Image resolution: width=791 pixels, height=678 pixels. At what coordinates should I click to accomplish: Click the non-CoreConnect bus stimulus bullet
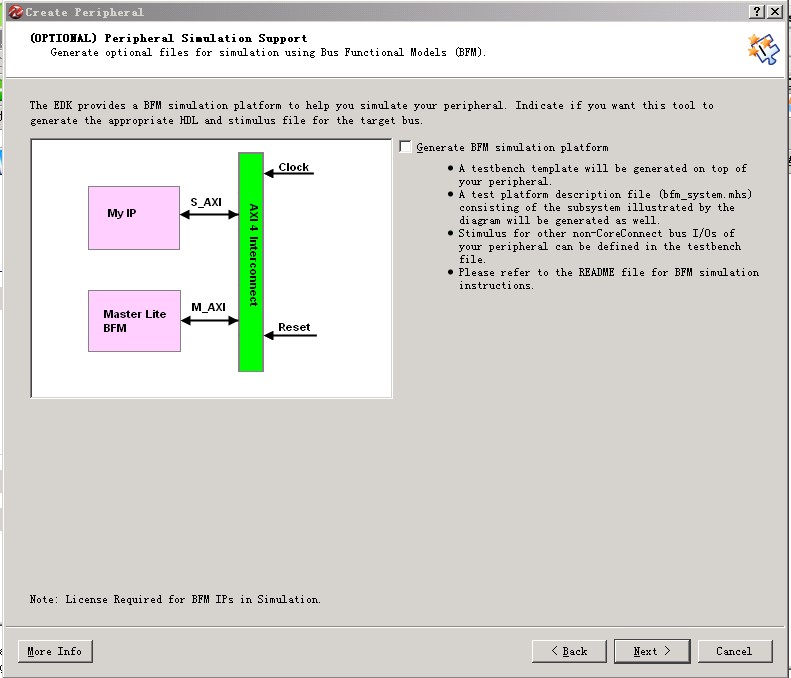pos(600,246)
